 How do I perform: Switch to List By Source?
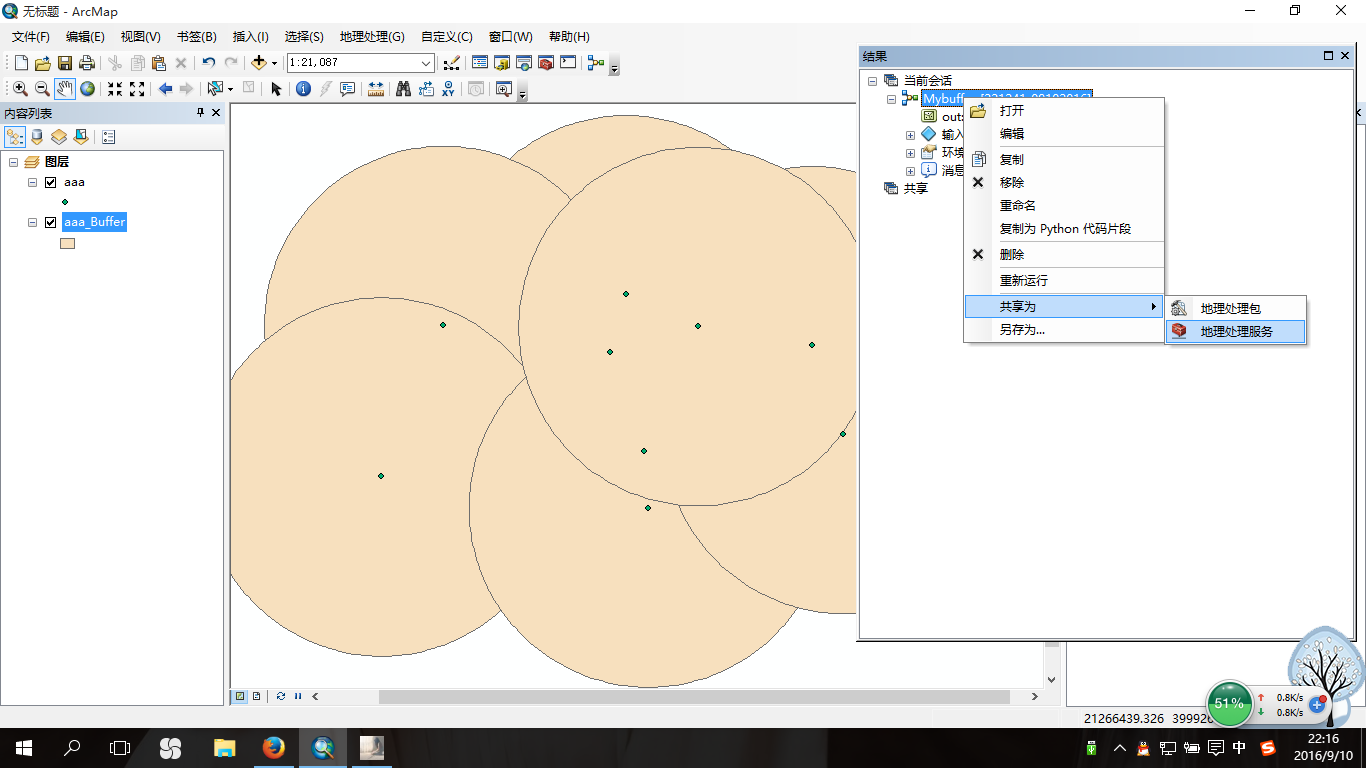click(x=38, y=137)
